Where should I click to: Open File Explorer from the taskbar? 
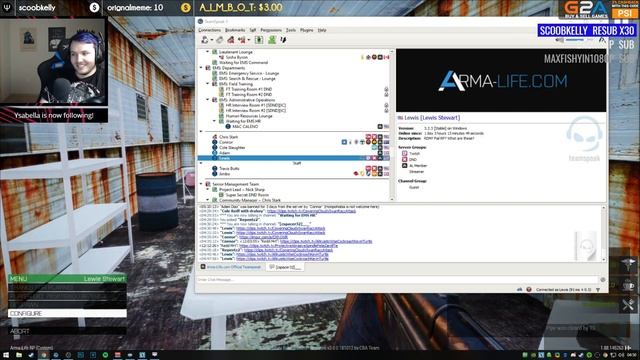[19, 355]
